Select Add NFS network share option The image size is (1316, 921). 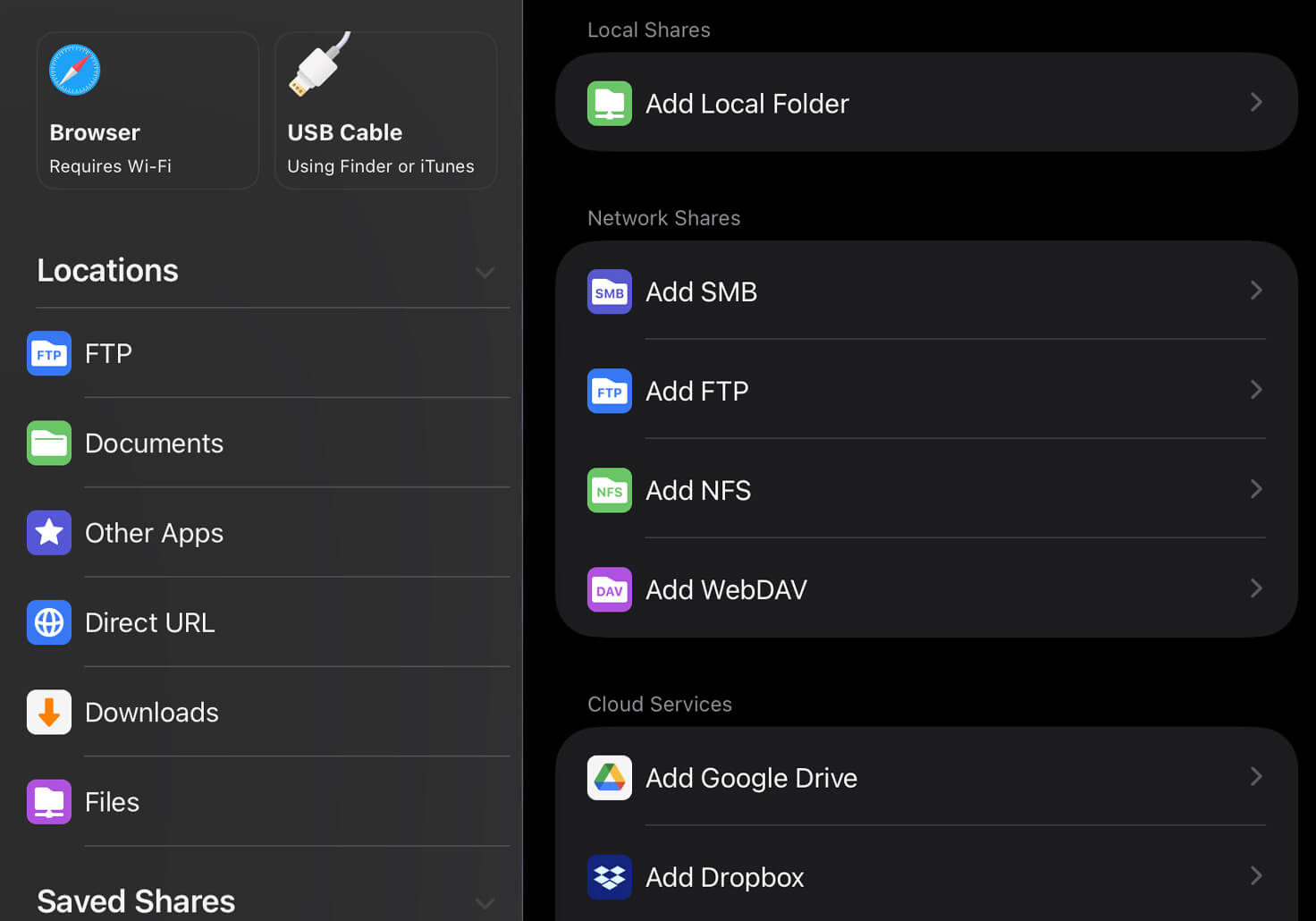coord(698,490)
